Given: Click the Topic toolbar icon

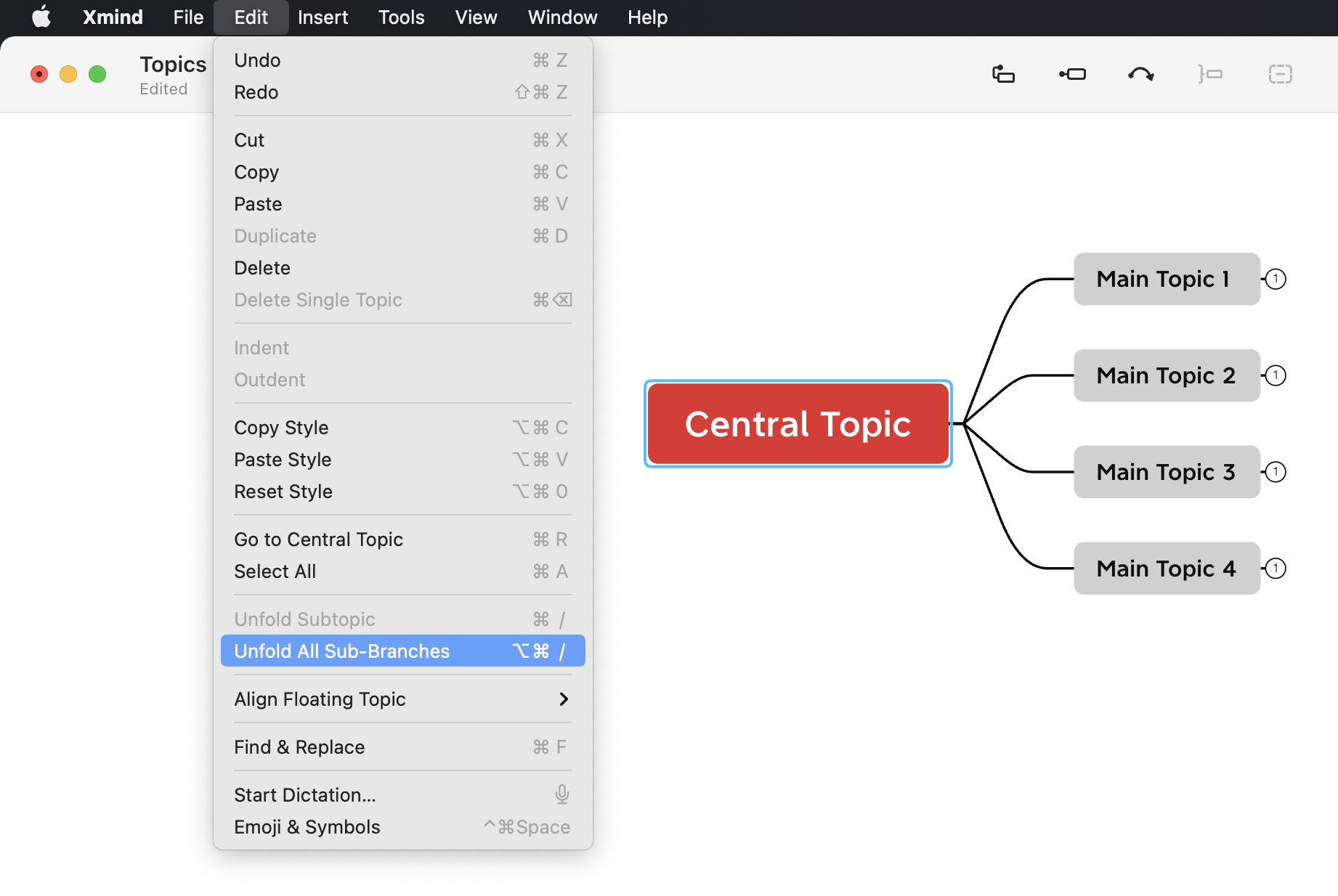Looking at the screenshot, I should [1003, 74].
